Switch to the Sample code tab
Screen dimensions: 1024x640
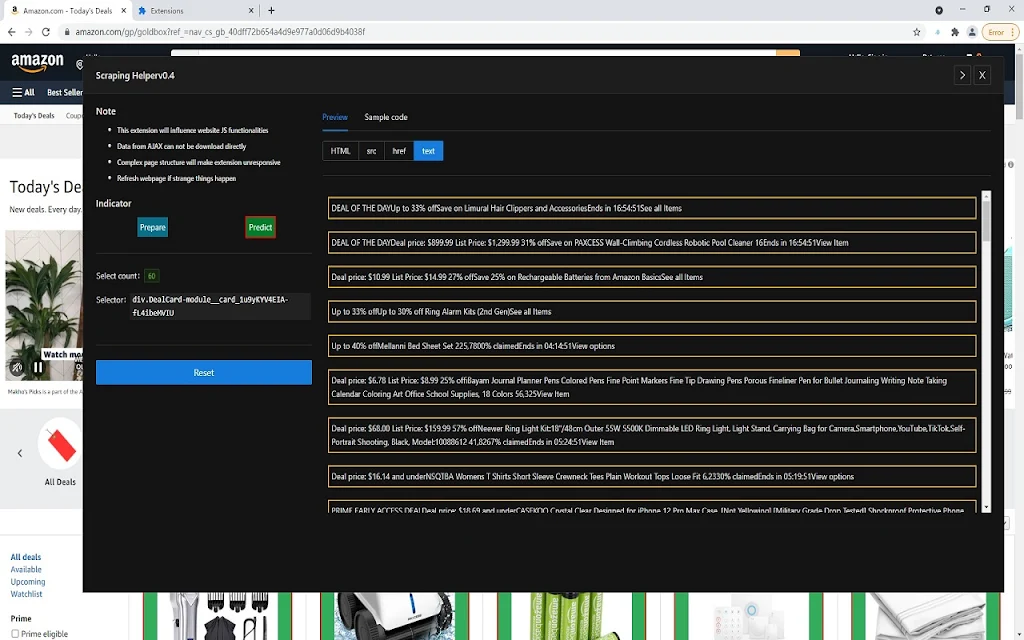(385, 117)
